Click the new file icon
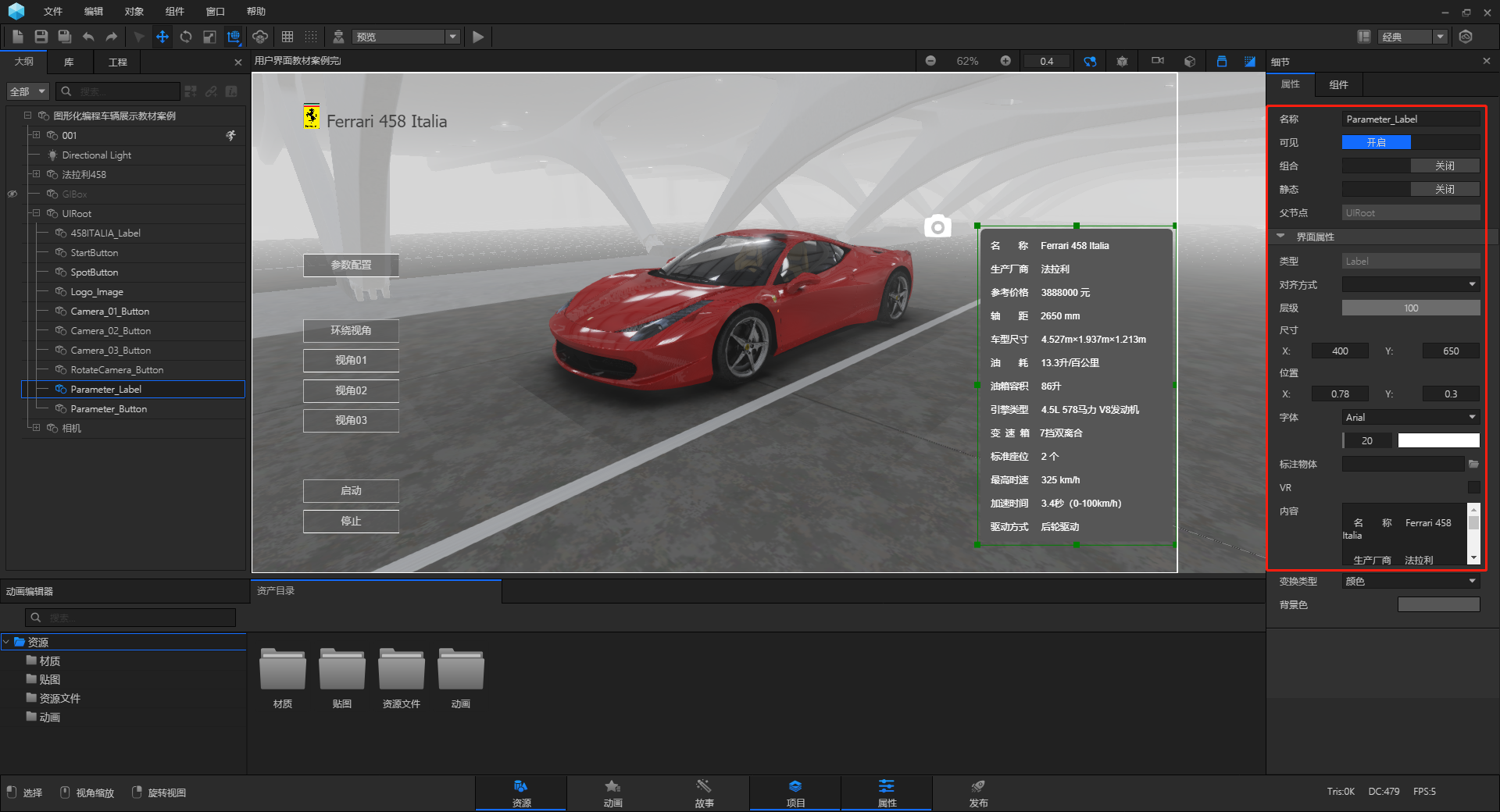 coord(18,37)
